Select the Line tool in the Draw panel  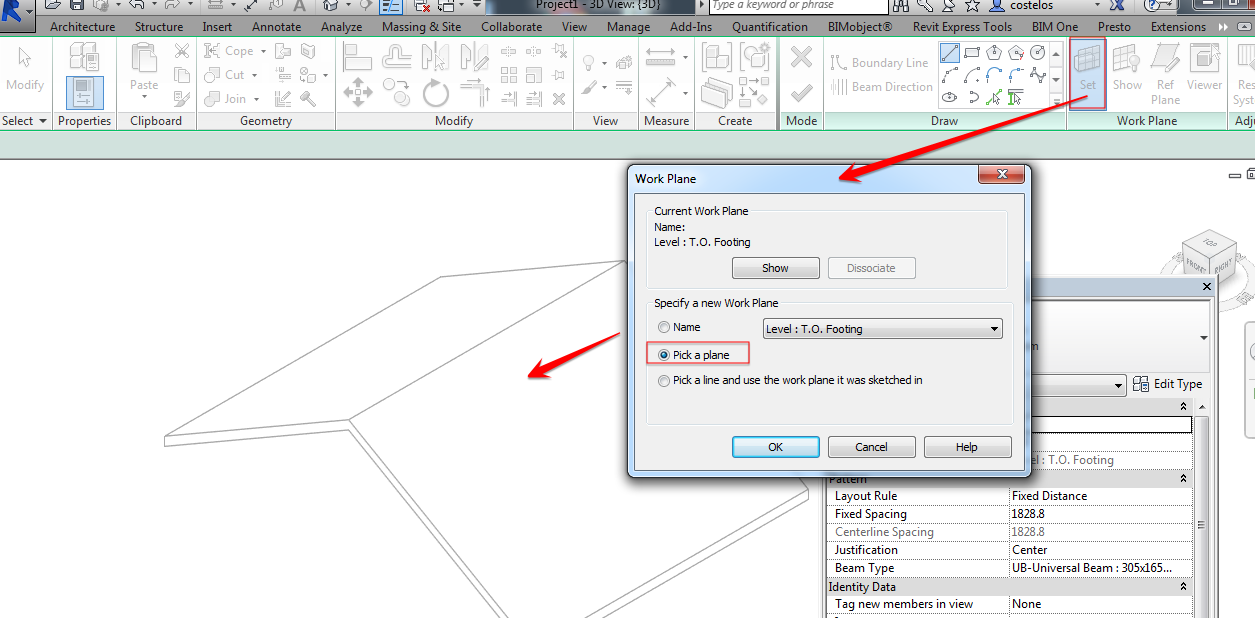tap(950, 53)
